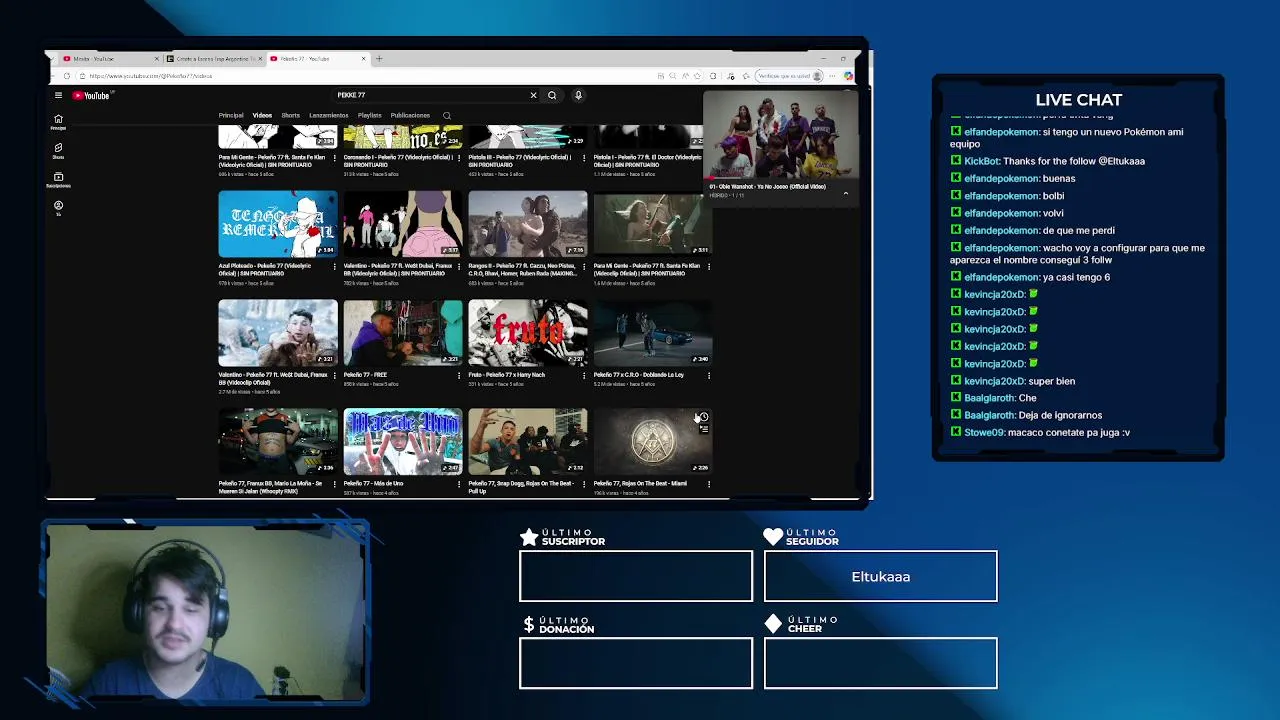Open the Fruto video thumbnail
This screenshot has height=720, width=1280.
tap(528, 333)
